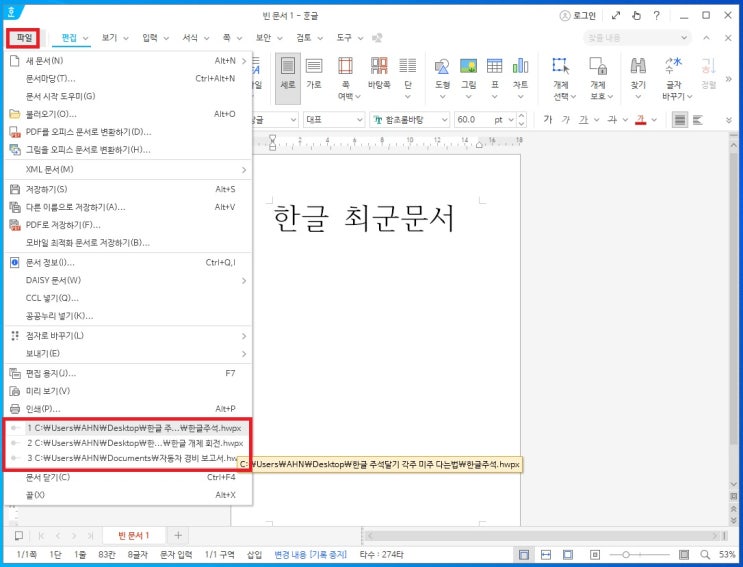This screenshot has height=567, width=743.
Task: Click the 그림 picture icon
Action: 468,66
